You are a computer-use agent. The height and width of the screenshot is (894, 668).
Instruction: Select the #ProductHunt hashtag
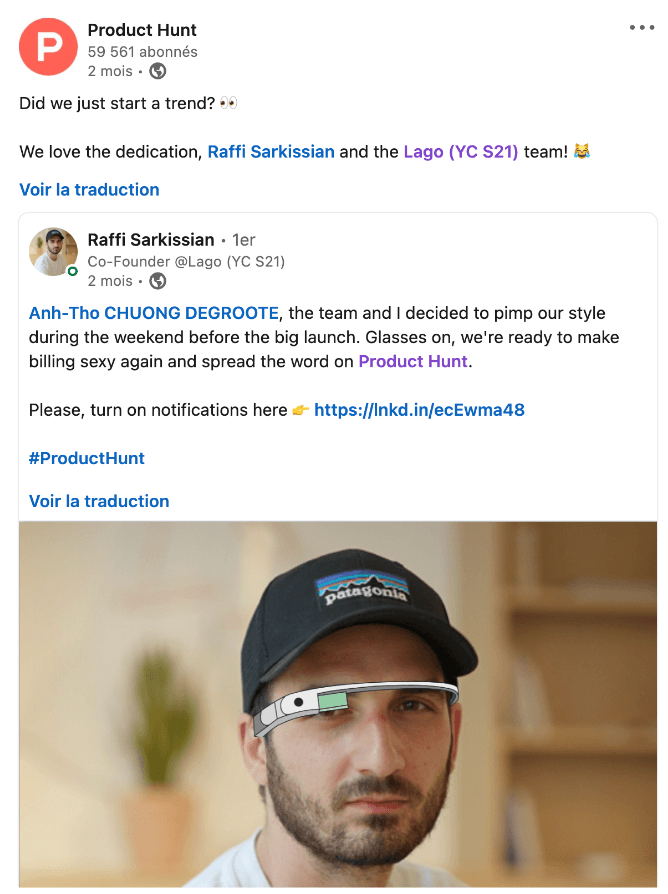(x=87, y=458)
